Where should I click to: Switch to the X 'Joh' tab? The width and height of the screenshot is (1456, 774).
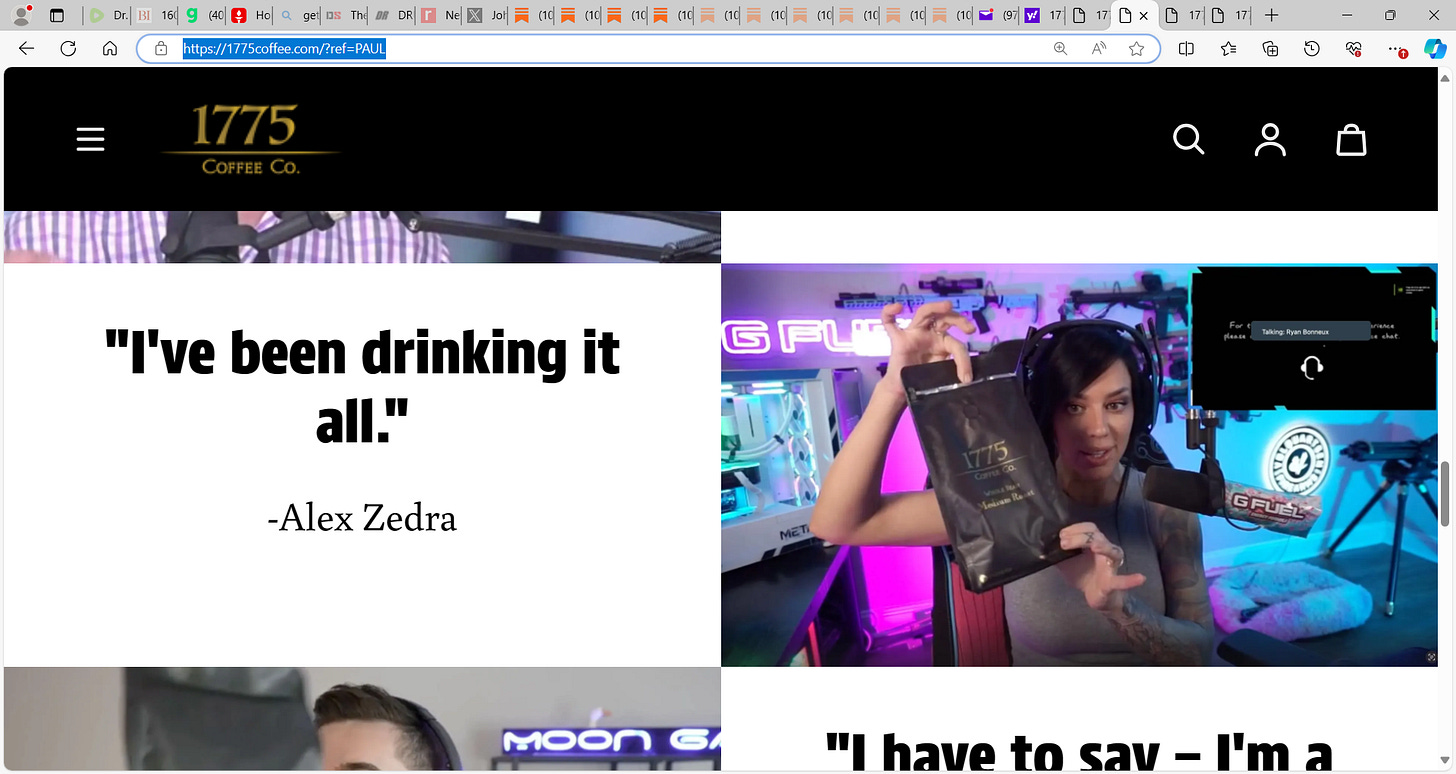coord(488,16)
